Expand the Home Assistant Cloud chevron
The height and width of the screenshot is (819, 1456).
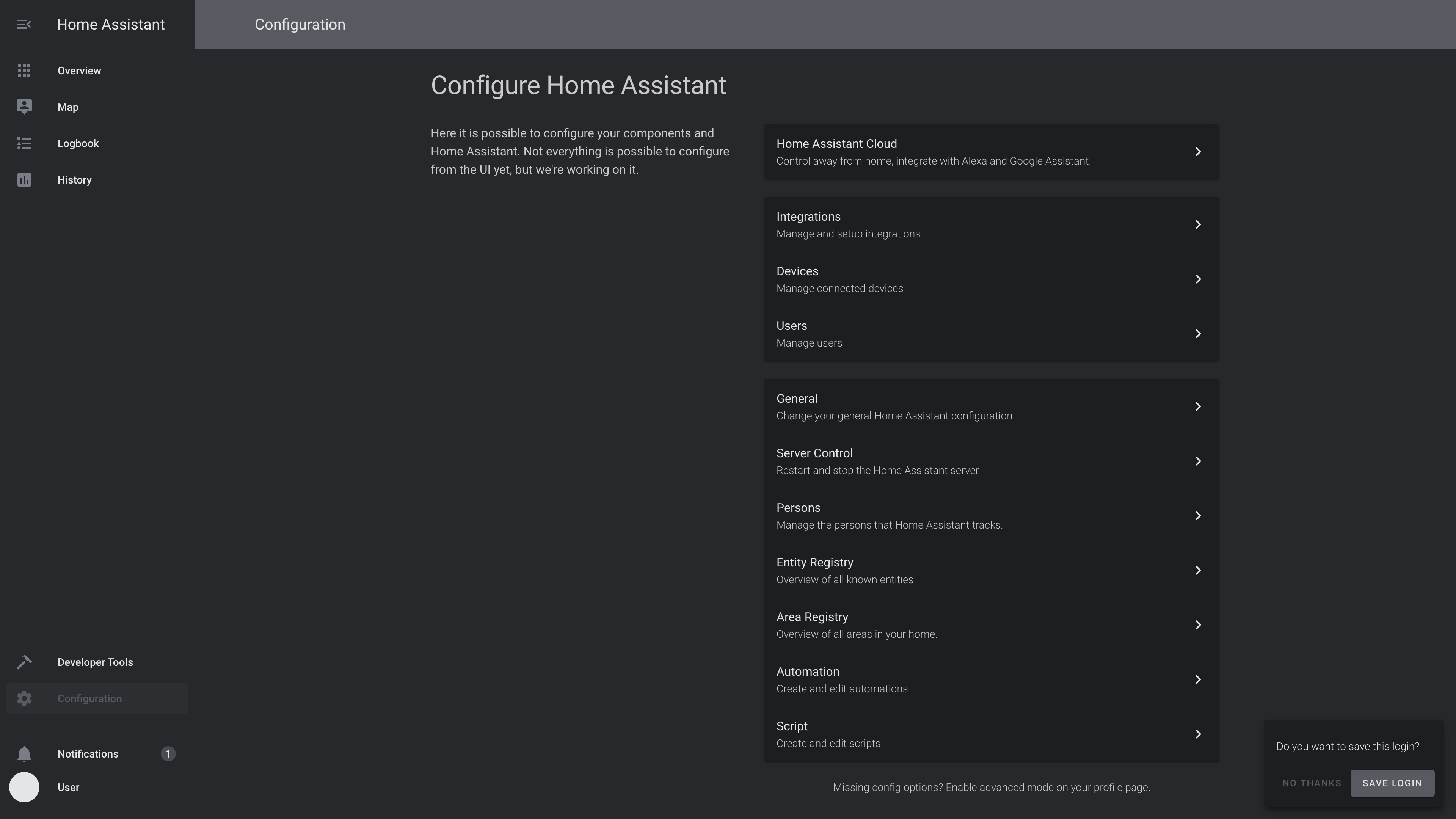pos(1198,152)
